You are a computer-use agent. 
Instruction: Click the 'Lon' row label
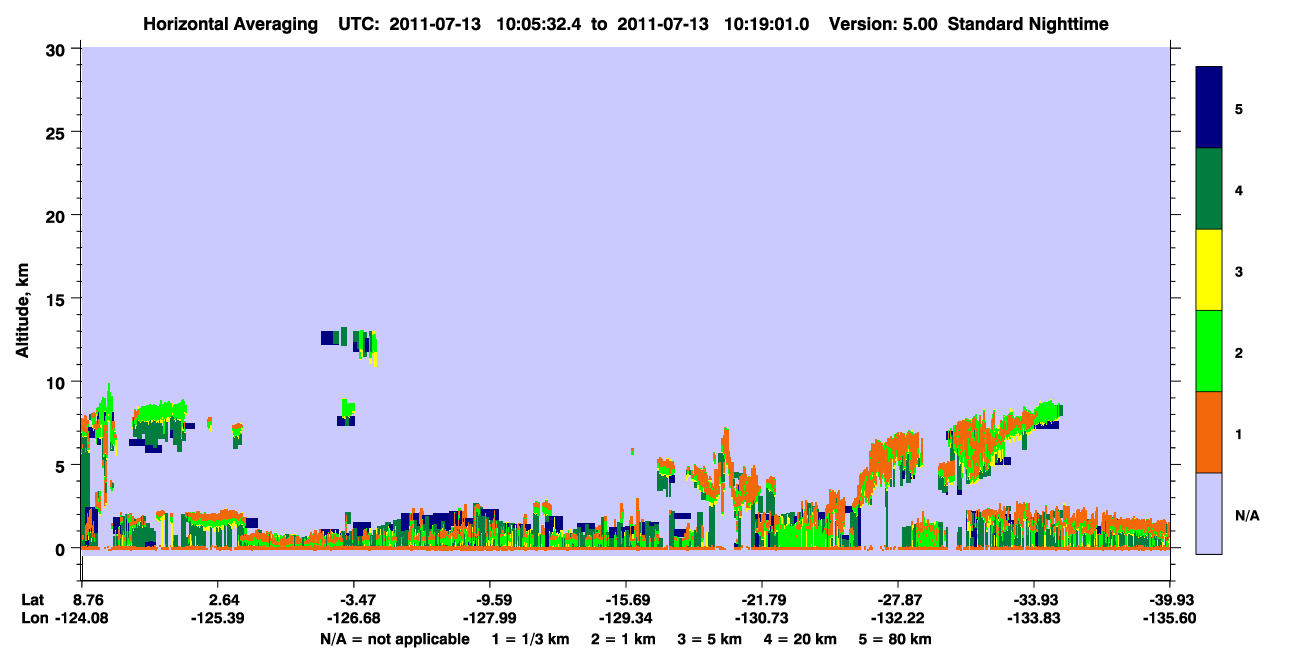point(33,618)
